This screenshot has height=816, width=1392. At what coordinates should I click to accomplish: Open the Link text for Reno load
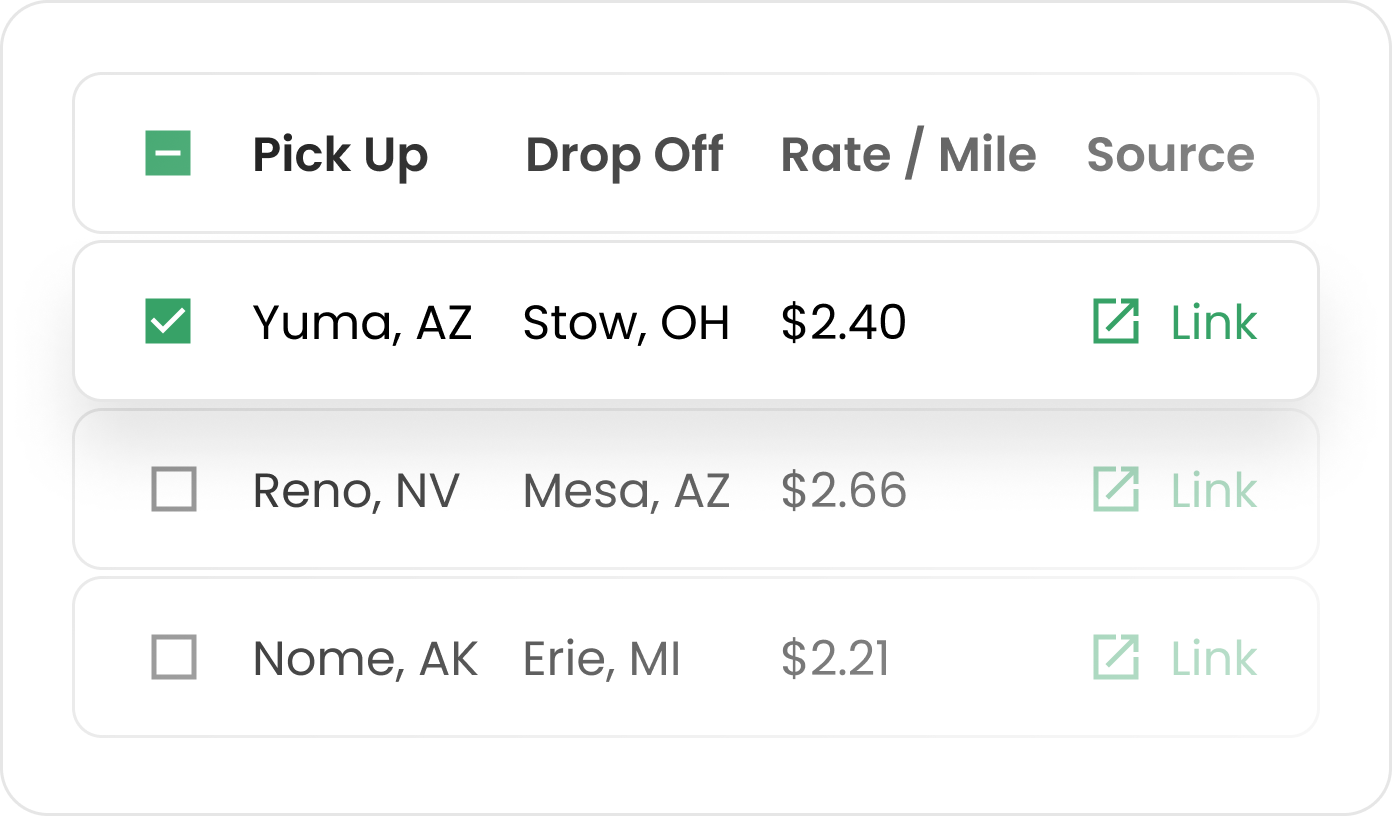(1213, 490)
